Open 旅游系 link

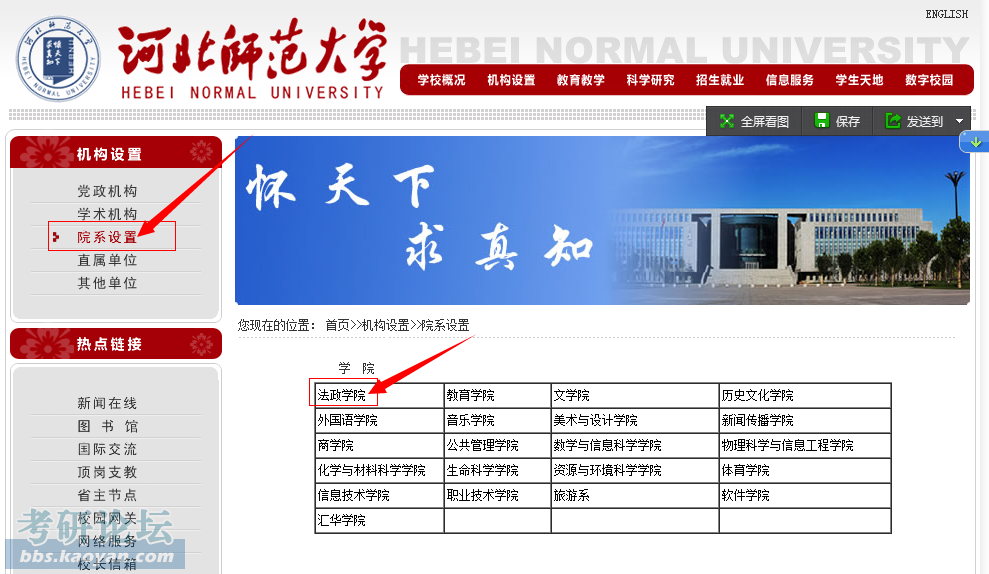tap(571, 495)
